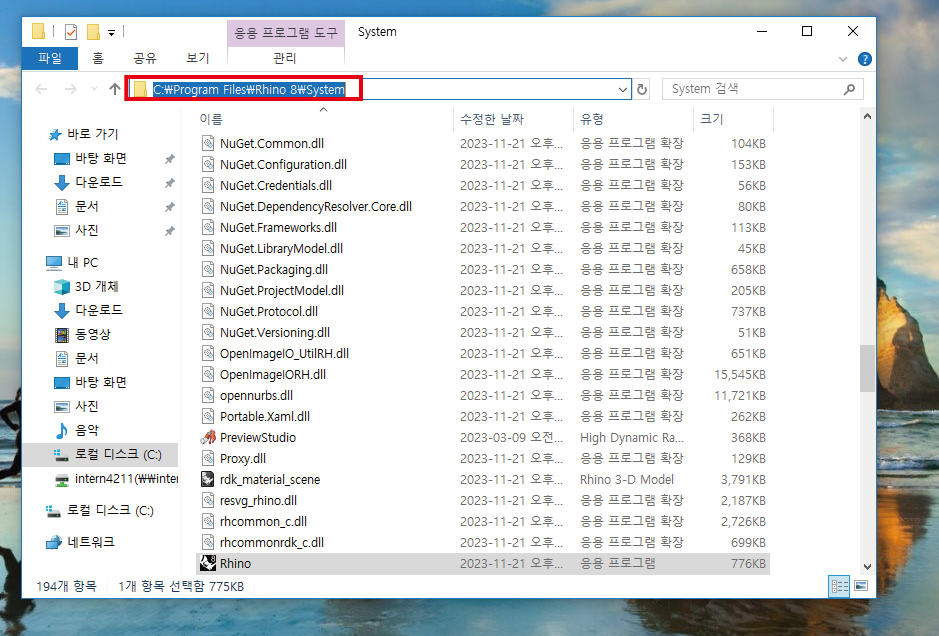Go back with the left arrow button
Screen dimensions: 939x636
(41, 89)
